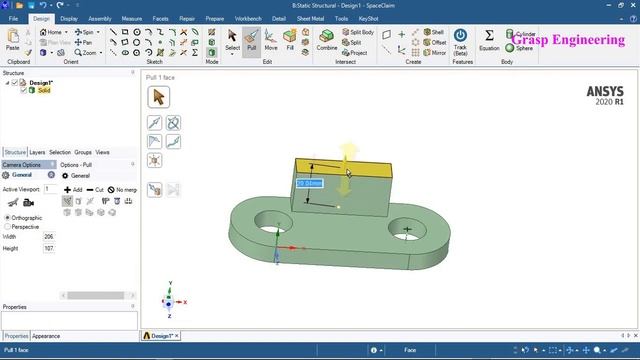Open the Appearance tab at bottom
The height and width of the screenshot is (360, 640).
coord(46,336)
